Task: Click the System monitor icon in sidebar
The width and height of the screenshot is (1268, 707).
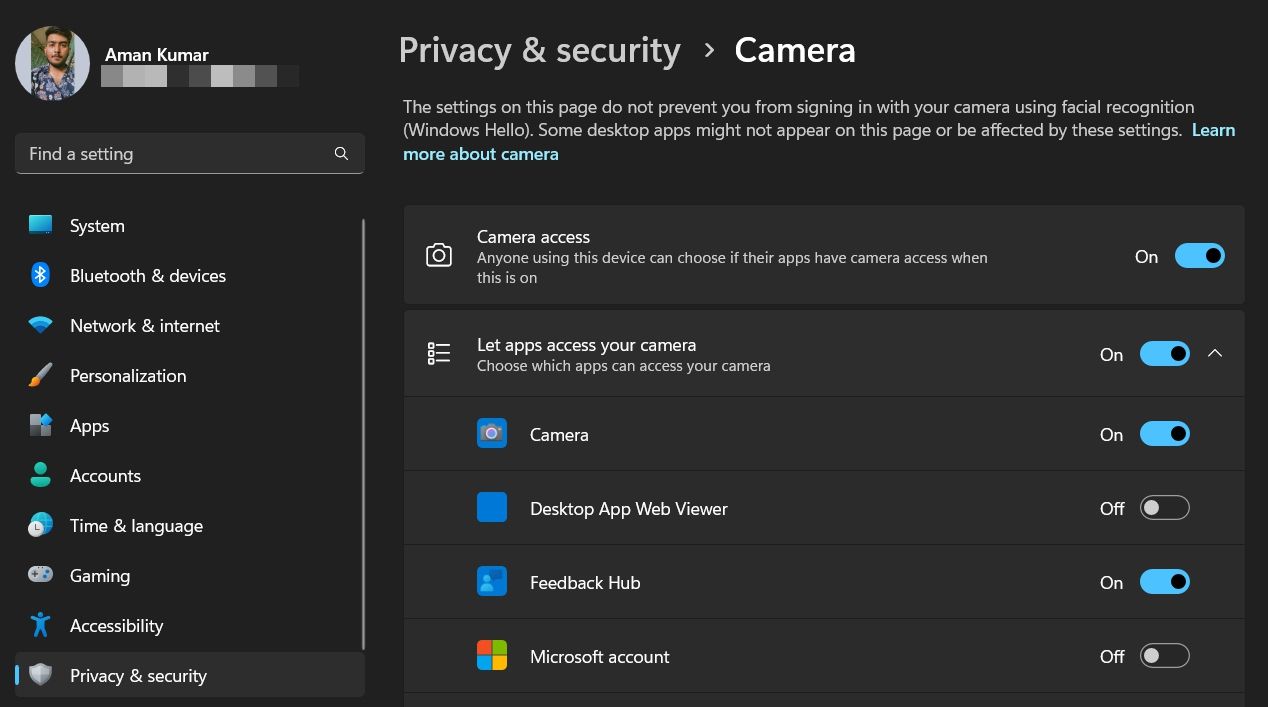Action: 40,225
